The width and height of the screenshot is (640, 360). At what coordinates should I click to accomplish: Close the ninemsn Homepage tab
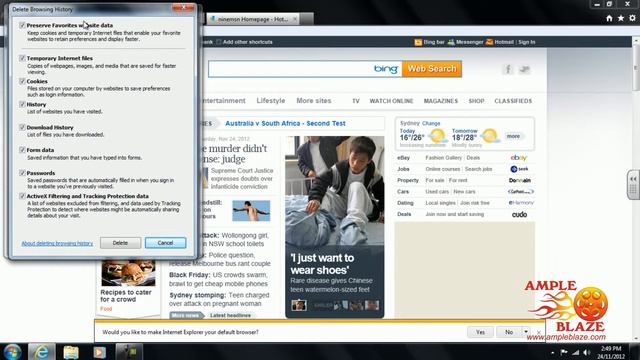[295, 19]
